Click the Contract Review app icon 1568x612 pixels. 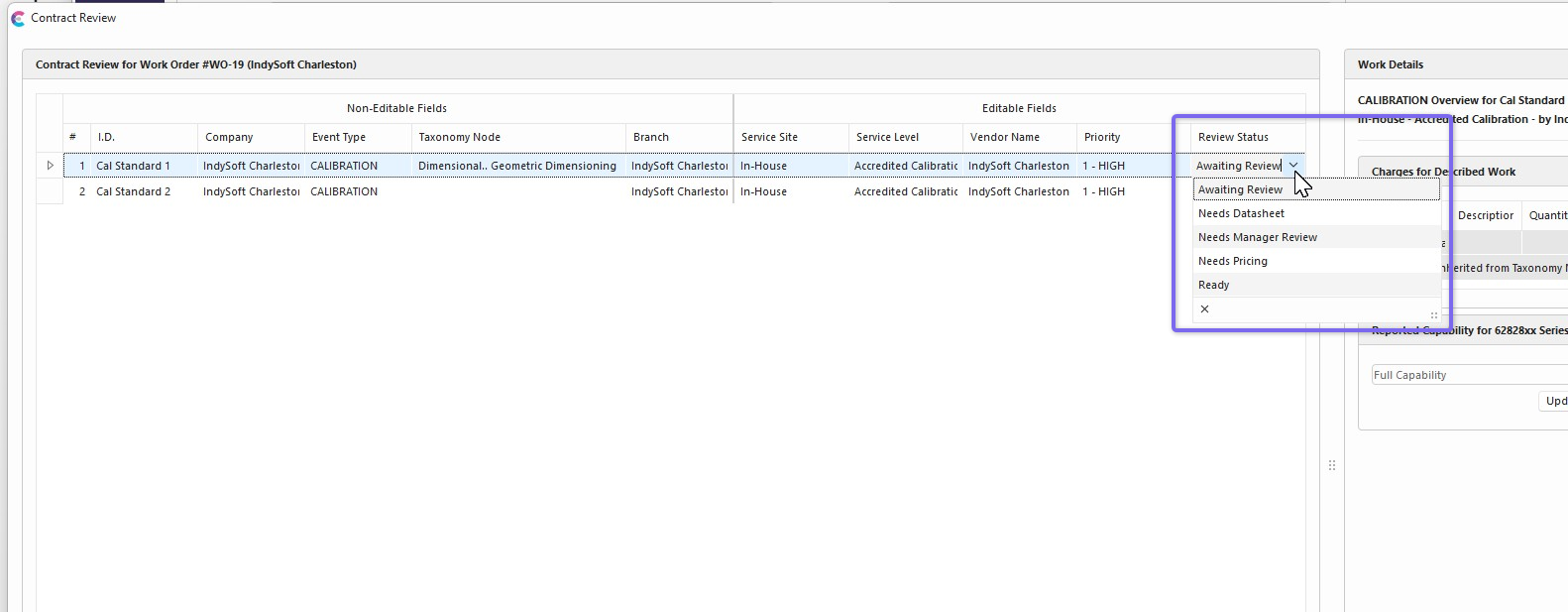click(x=18, y=18)
